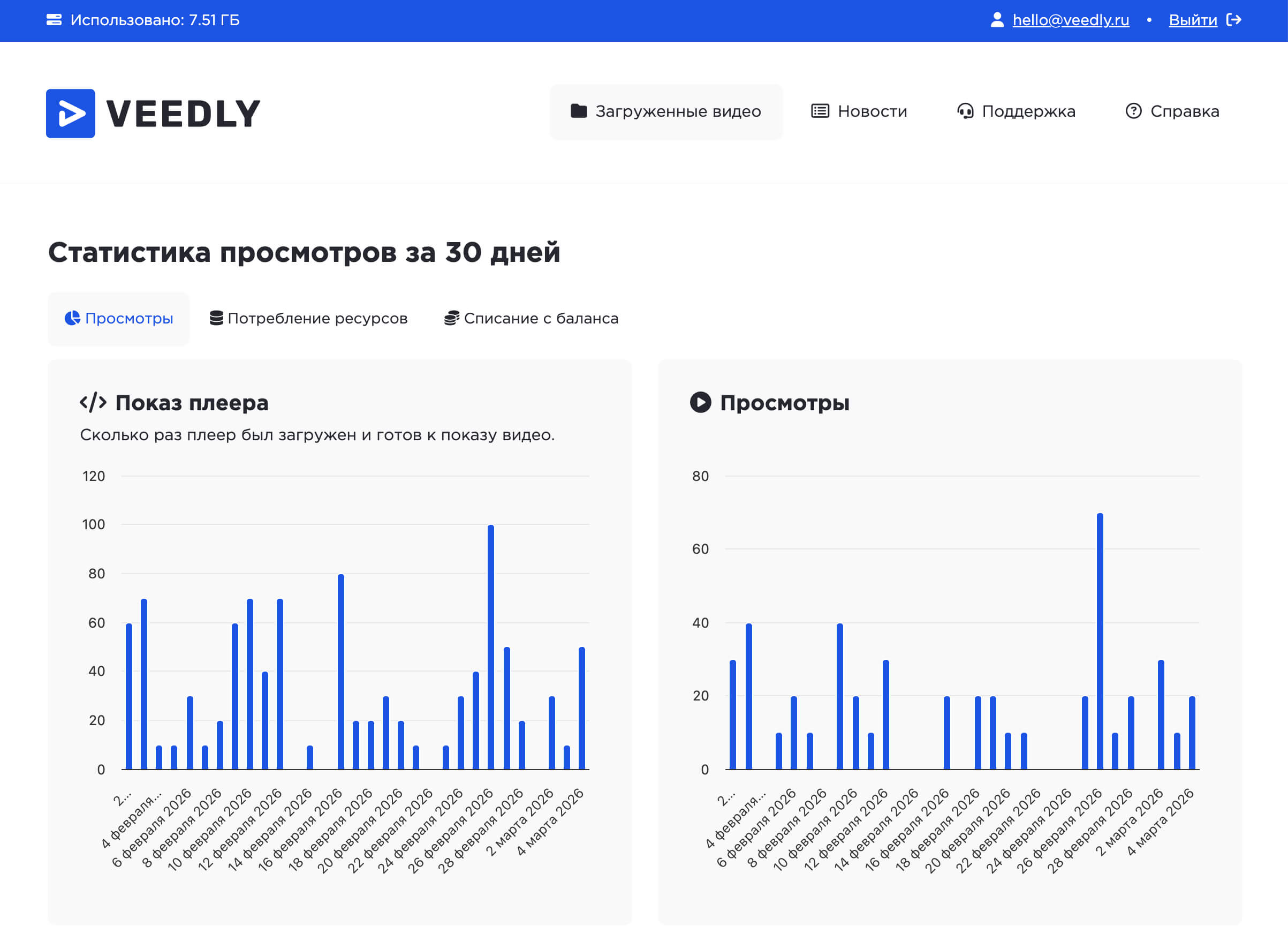The width and height of the screenshot is (1288, 949).
Task: Click the folder icon on Загруженные видео
Action: 578,111
